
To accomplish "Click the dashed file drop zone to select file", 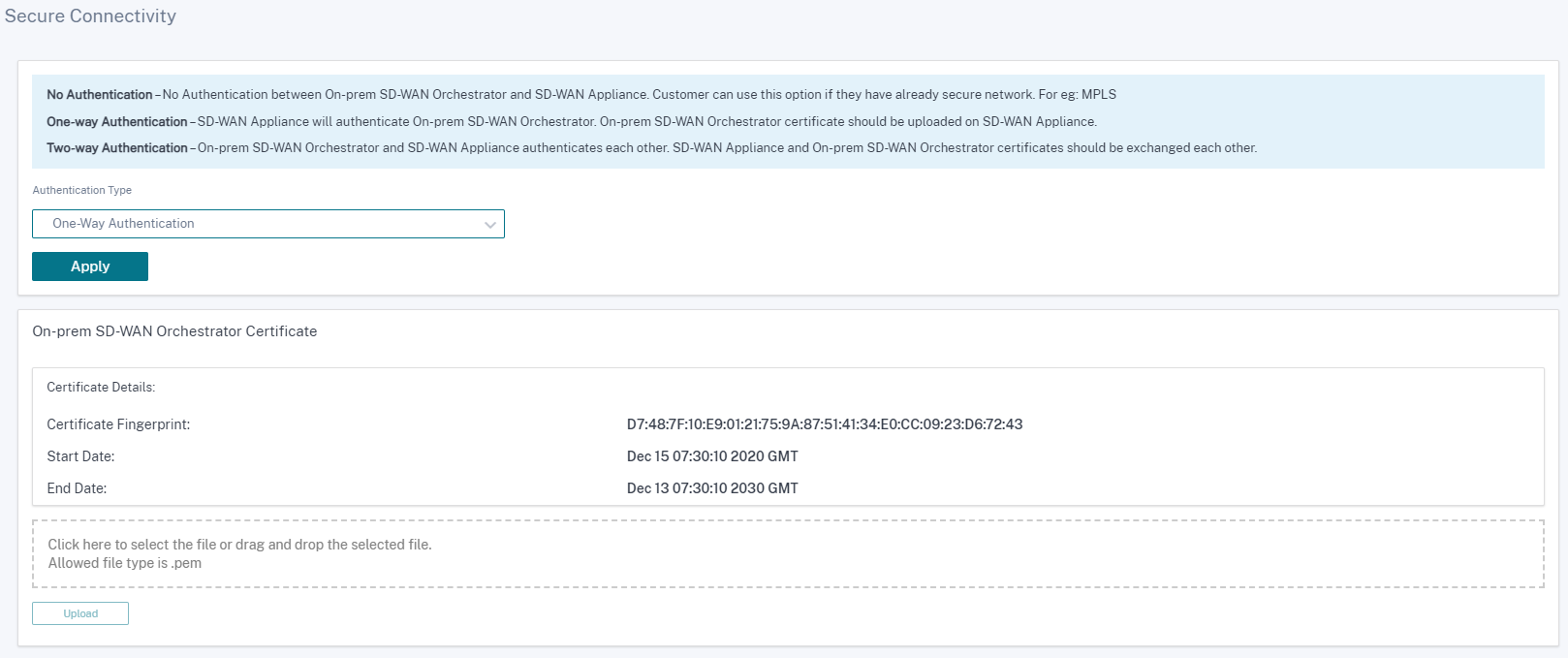I will click(788, 554).
